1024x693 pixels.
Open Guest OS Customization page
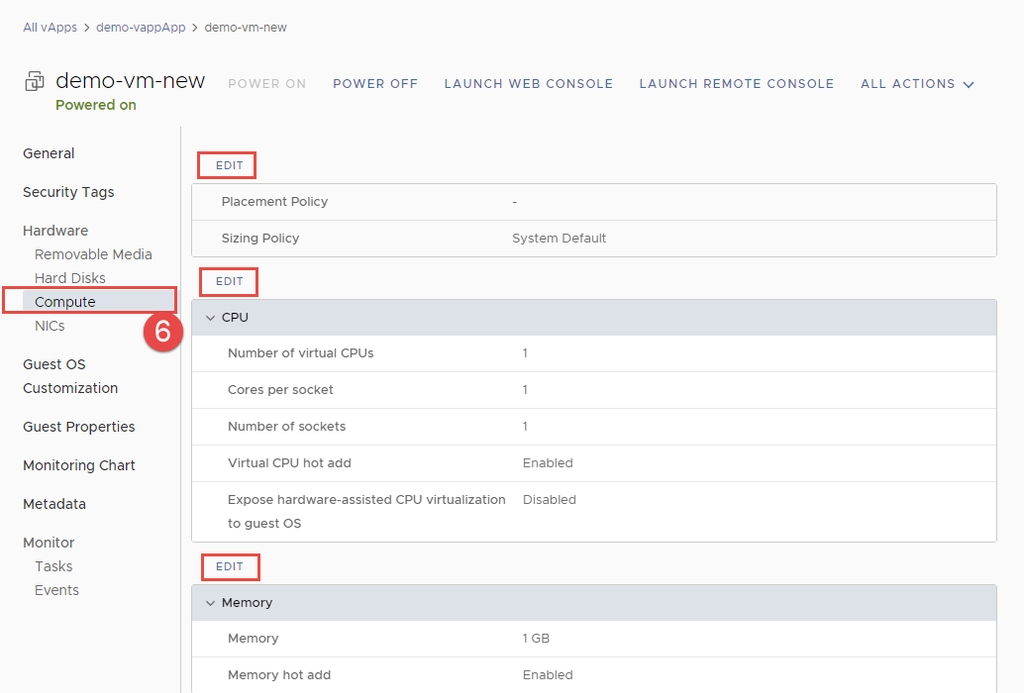click(70, 376)
